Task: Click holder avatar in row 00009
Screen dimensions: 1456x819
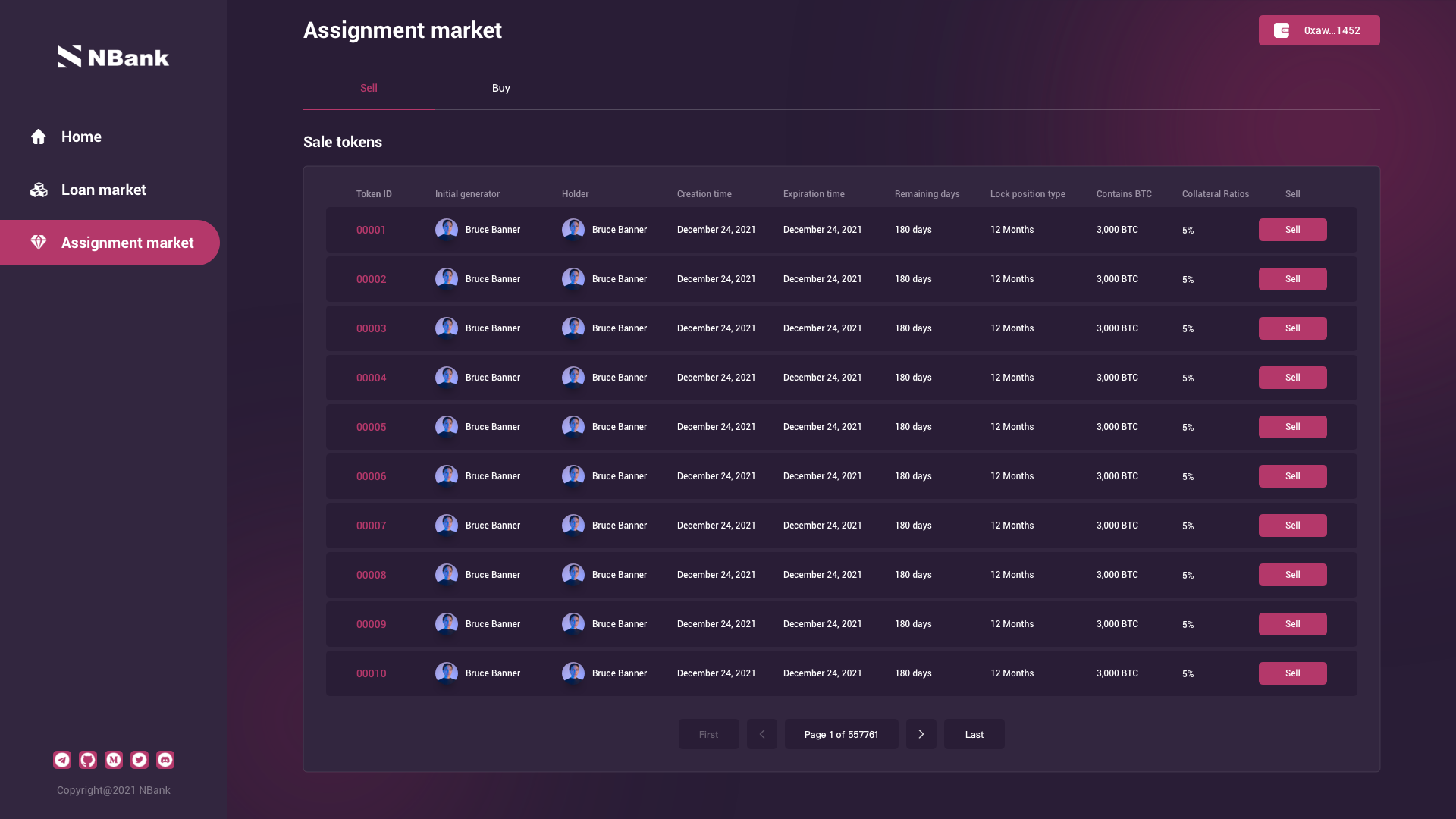Action: [573, 624]
